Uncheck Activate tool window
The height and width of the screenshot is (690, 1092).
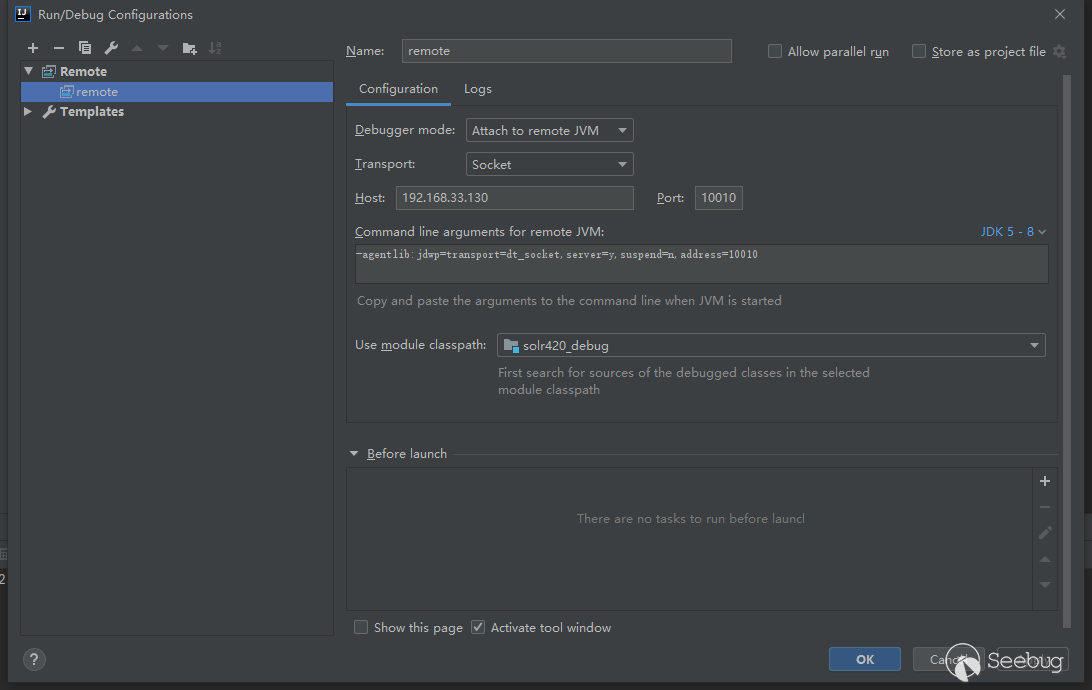pos(478,628)
